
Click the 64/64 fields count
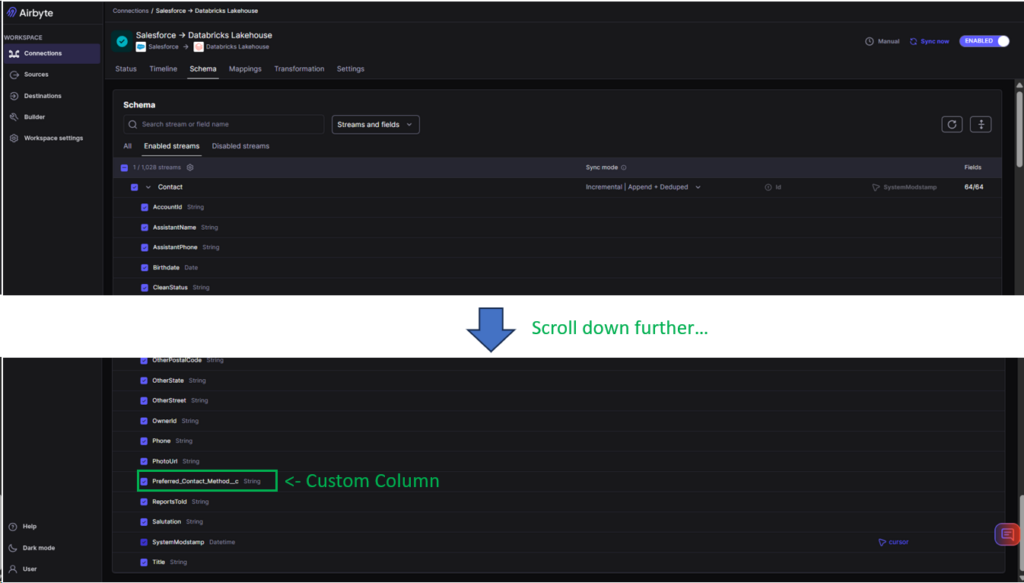click(x=974, y=187)
